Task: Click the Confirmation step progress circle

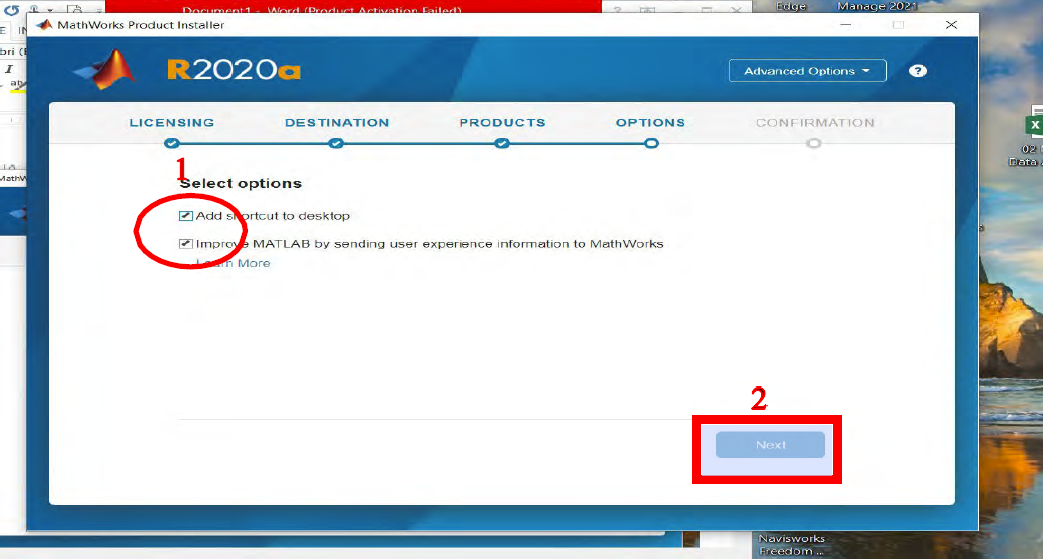Action: click(x=814, y=143)
